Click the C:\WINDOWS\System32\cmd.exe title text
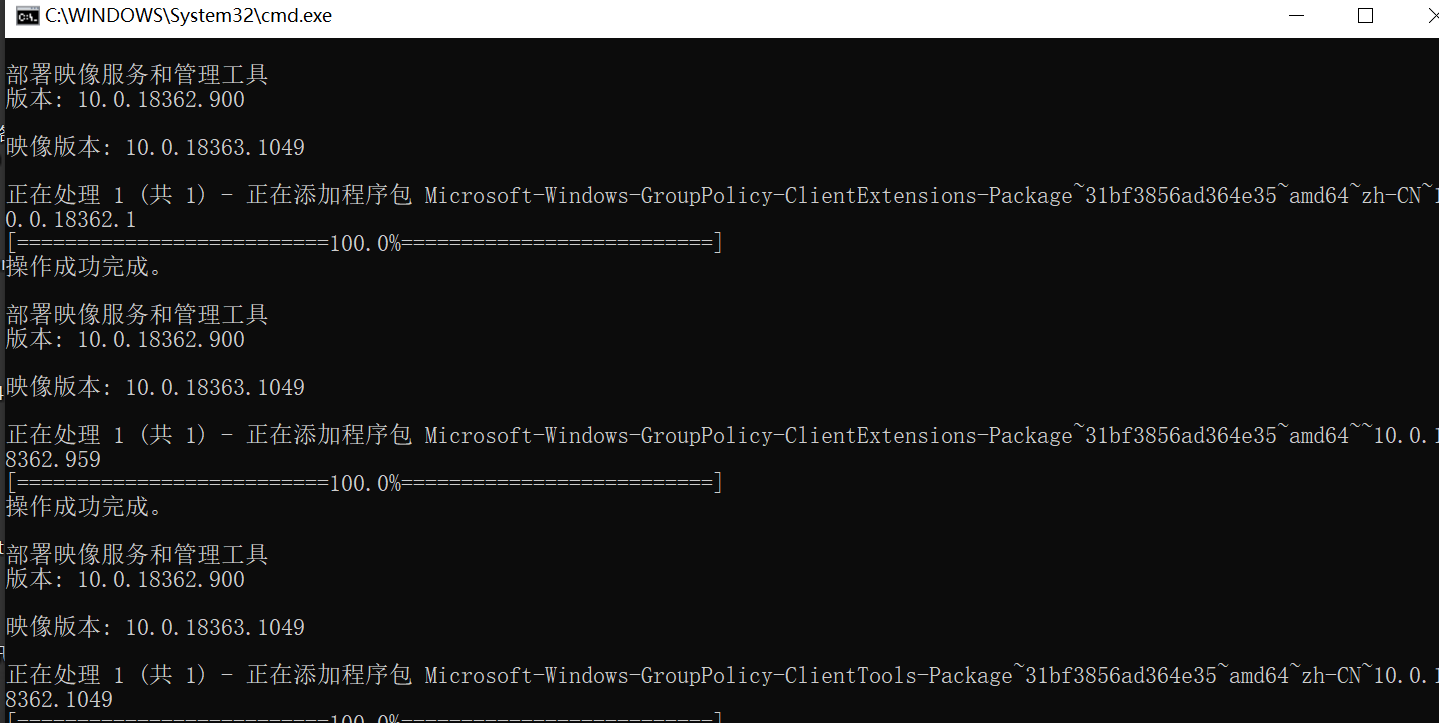Screen dimensions: 1439x723 click(x=189, y=16)
